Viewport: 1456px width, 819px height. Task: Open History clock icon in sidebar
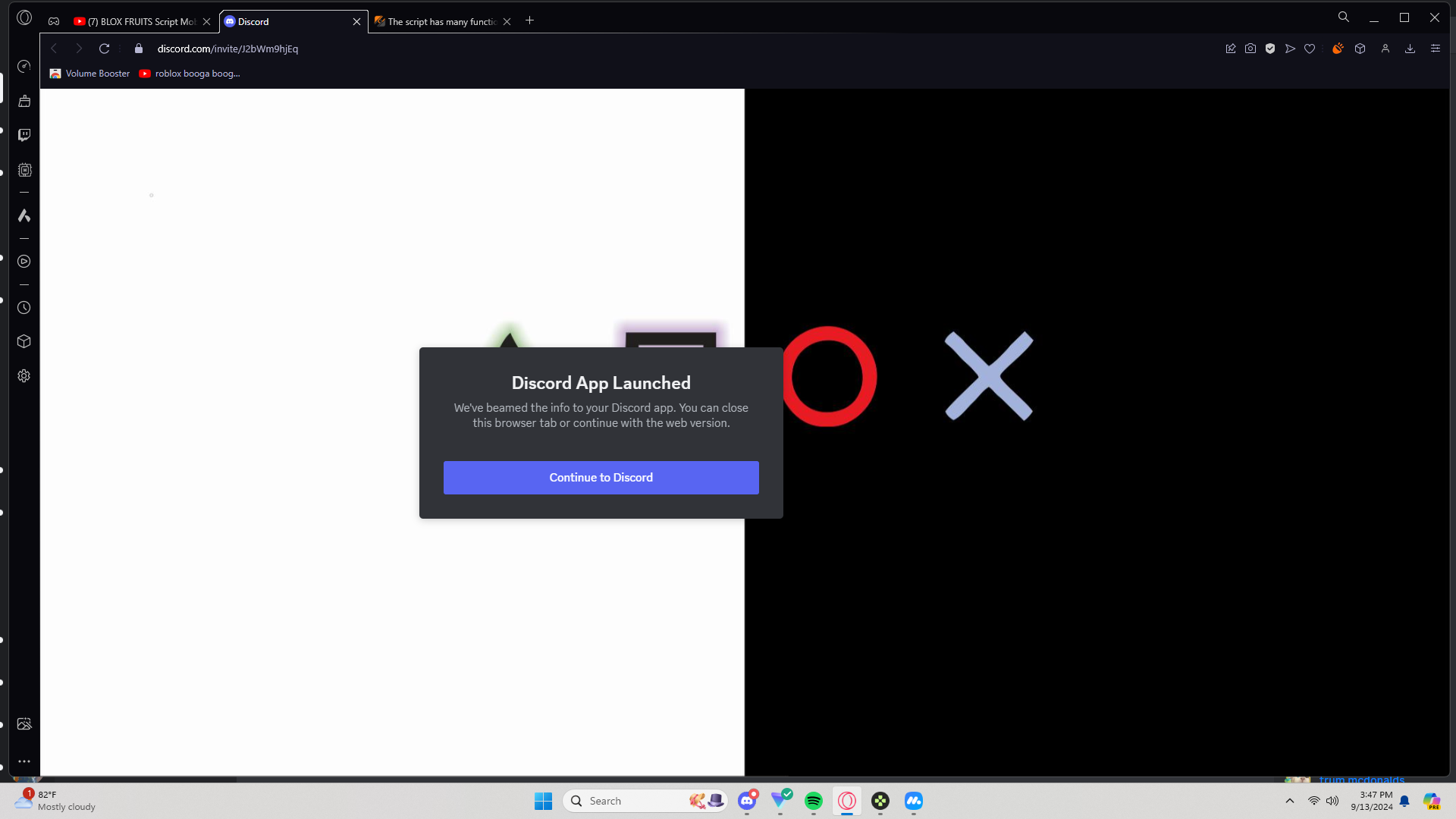pyautogui.click(x=24, y=308)
